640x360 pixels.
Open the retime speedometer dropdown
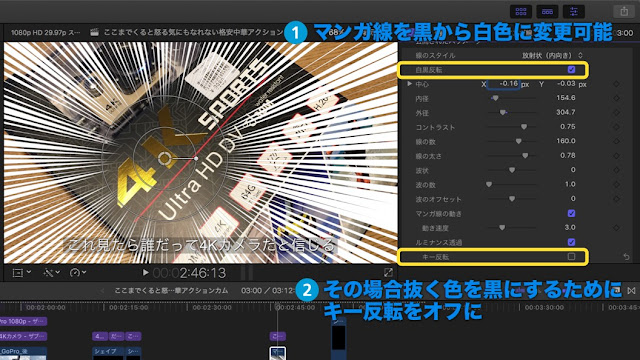78,272
